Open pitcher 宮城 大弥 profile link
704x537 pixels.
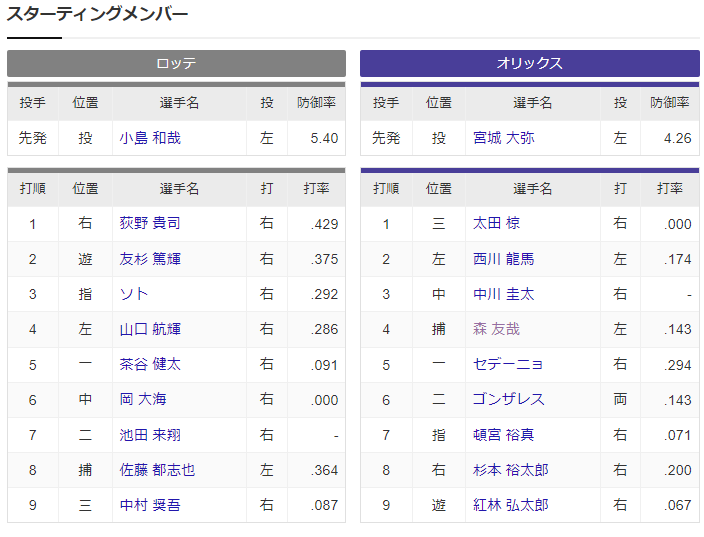[x=503, y=138]
